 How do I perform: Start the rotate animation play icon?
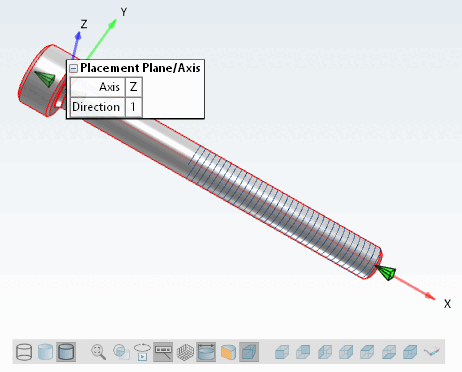tap(142, 352)
